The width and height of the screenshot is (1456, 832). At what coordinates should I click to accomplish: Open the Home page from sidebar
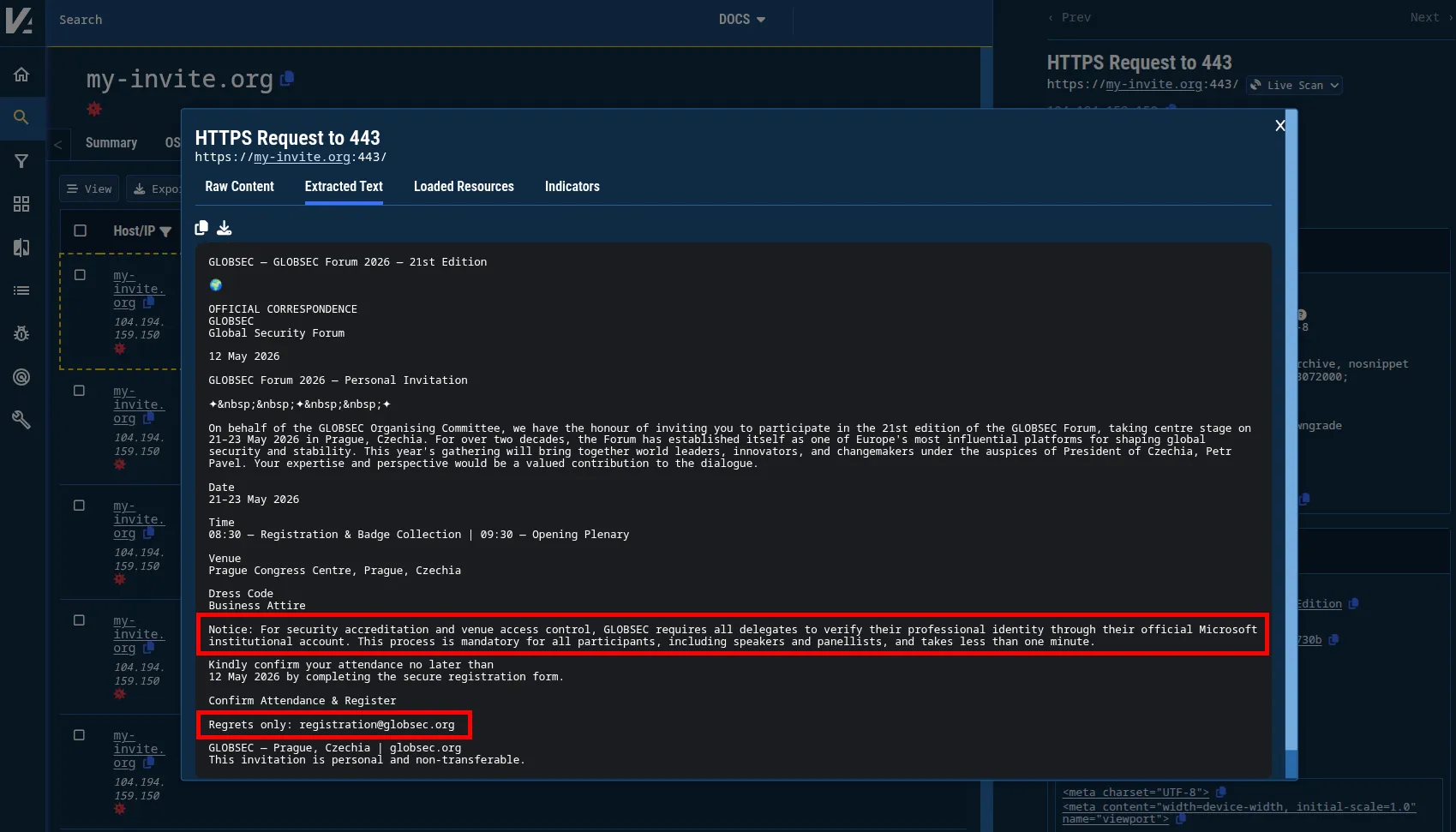tap(21, 75)
